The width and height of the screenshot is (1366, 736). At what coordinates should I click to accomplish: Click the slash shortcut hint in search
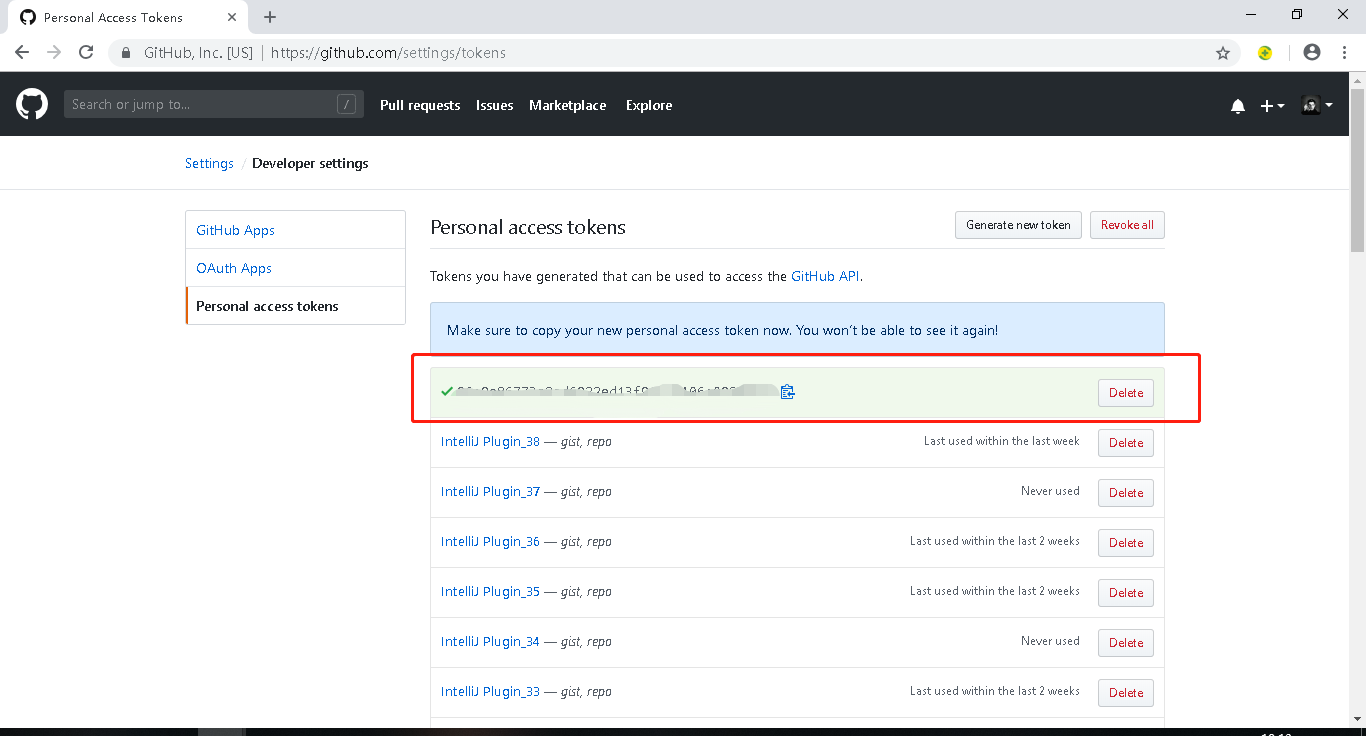click(x=346, y=104)
